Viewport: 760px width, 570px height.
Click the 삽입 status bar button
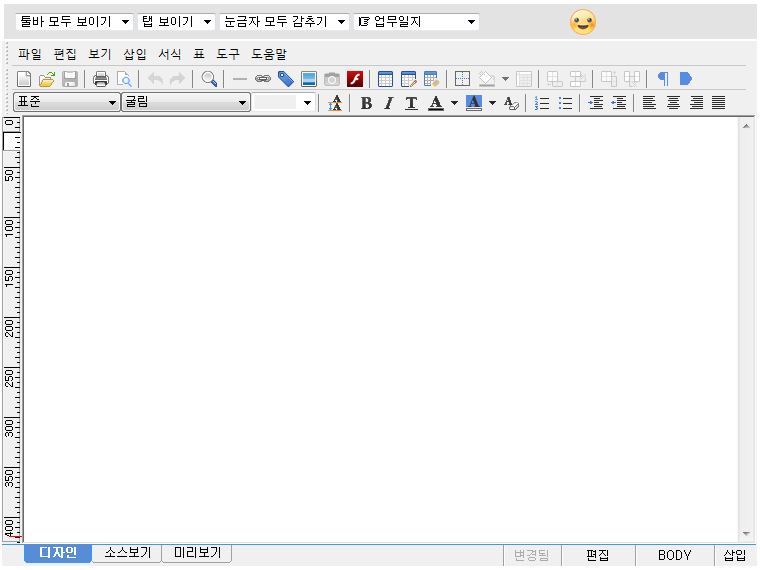click(x=734, y=555)
